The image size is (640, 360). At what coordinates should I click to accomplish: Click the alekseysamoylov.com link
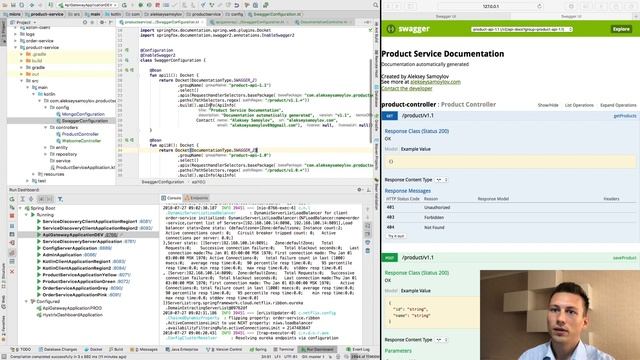click(x=435, y=82)
